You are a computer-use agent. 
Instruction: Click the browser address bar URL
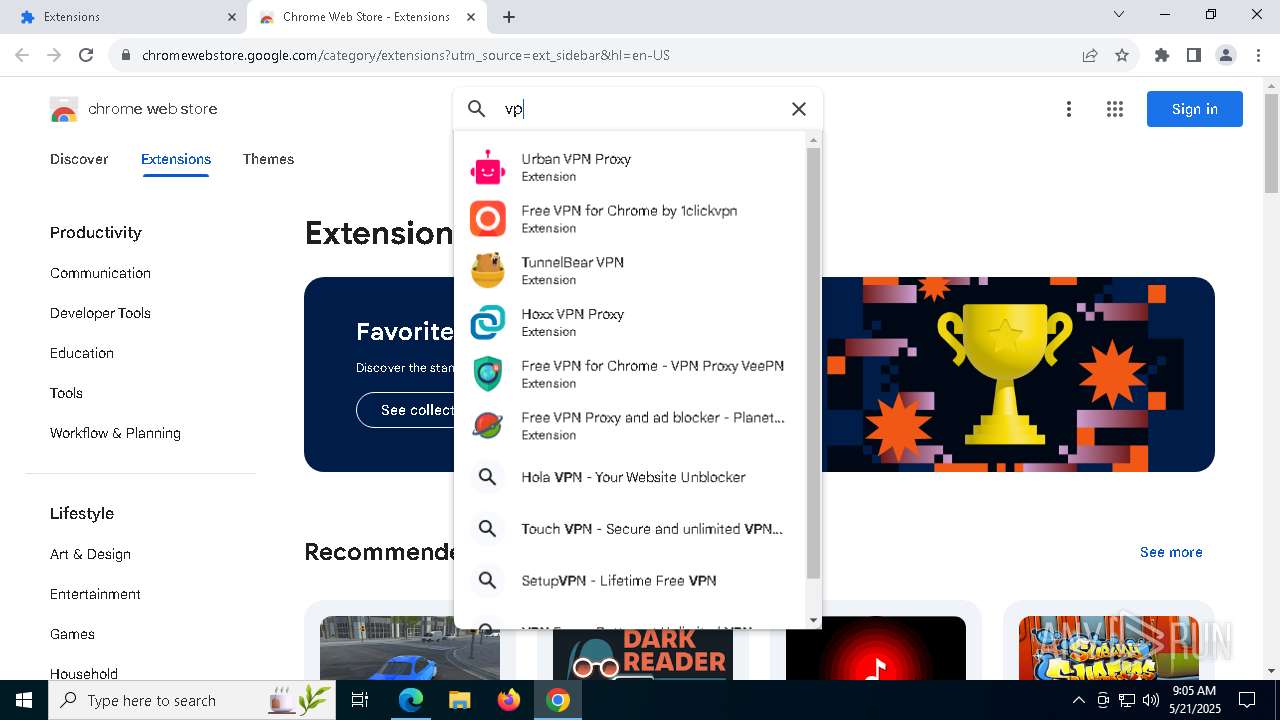tap(406, 55)
